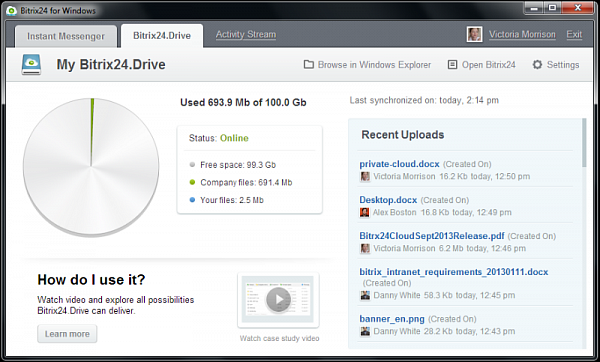The image size is (600, 362).
Task: Open Bitrx24CloudSept2013Release.pdf
Action: [432, 236]
